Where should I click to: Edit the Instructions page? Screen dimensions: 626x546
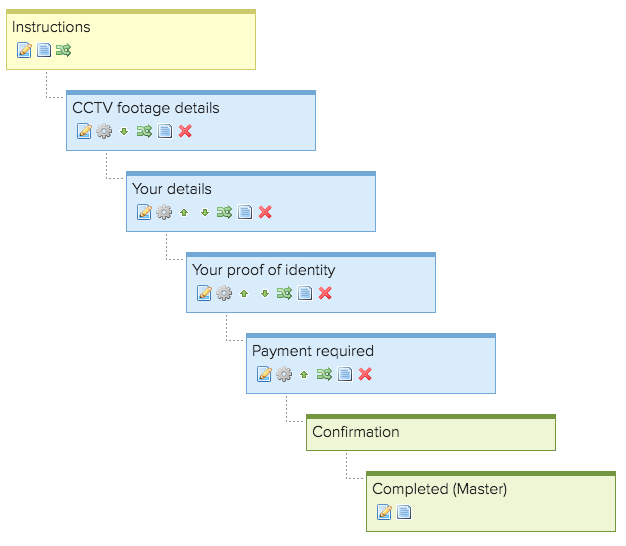[24, 50]
